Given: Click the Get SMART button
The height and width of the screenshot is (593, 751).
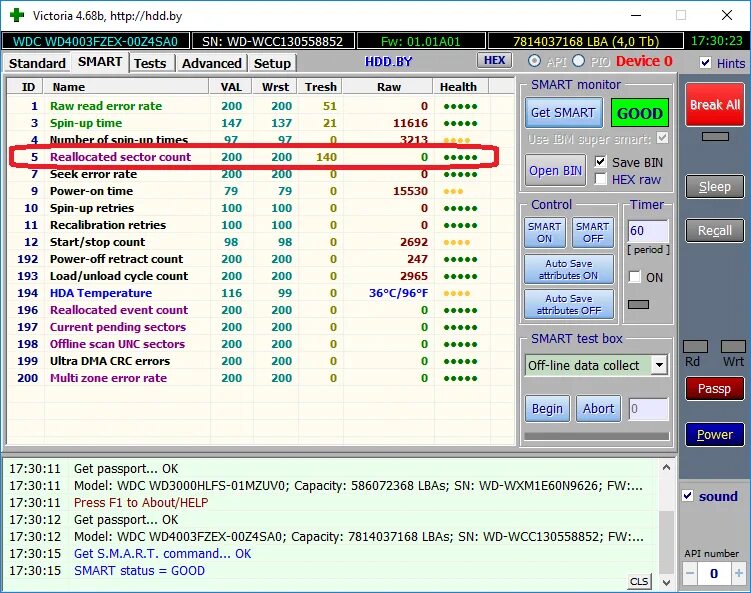Looking at the screenshot, I should [563, 113].
